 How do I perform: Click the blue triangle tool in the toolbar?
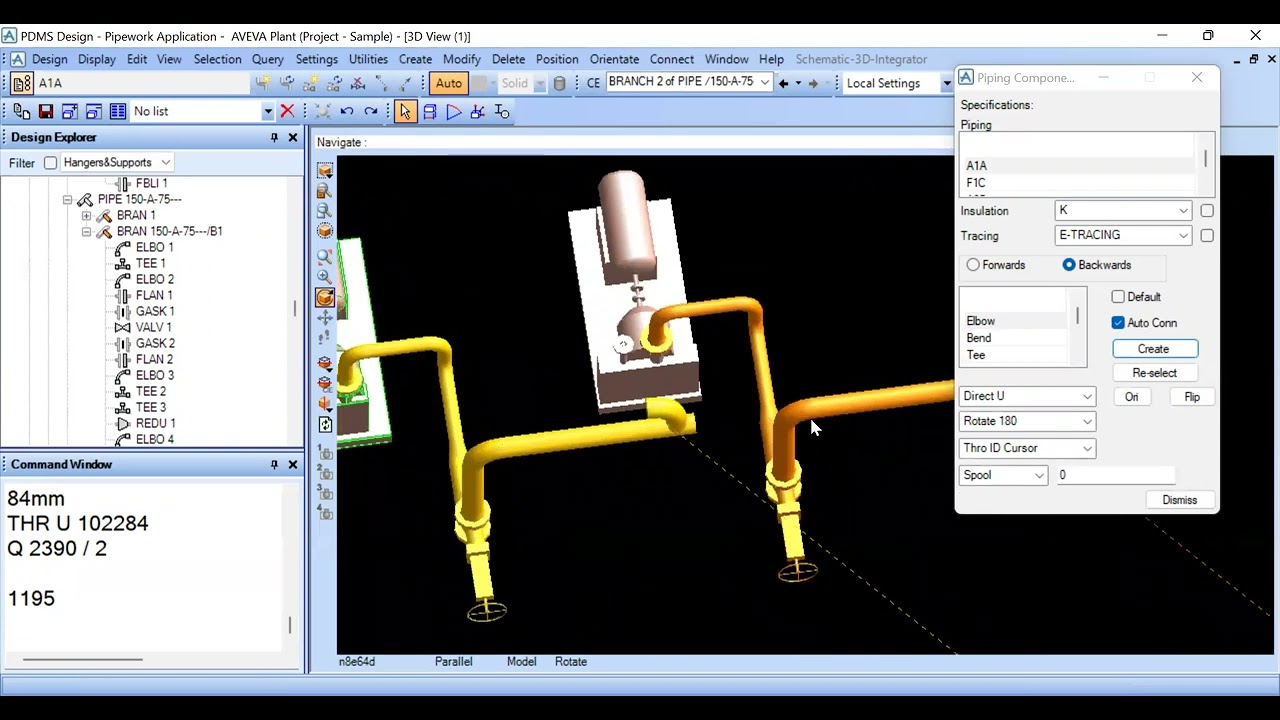453,111
